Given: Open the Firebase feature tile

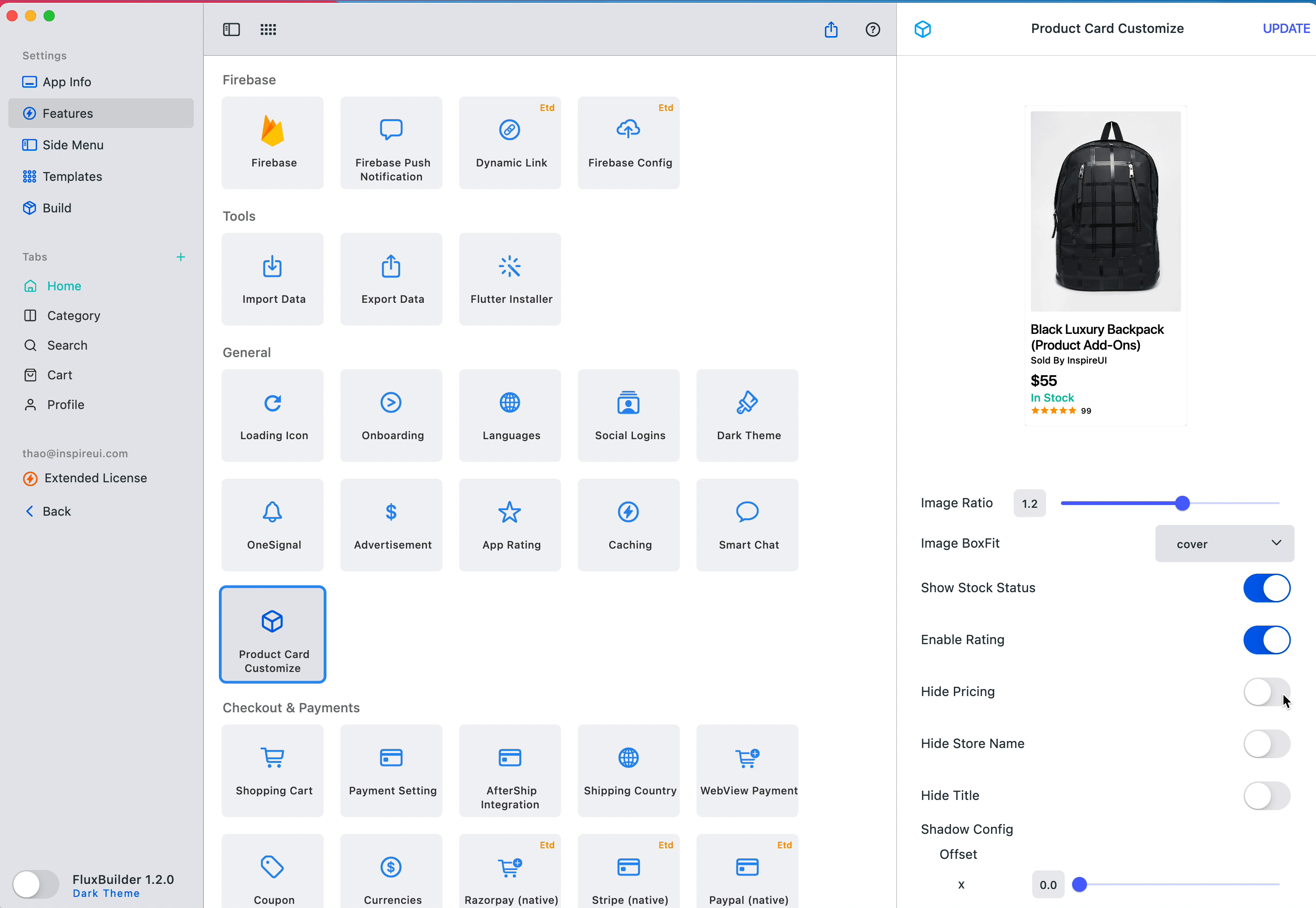Looking at the screenshot, I should click(x=272, y=142).
